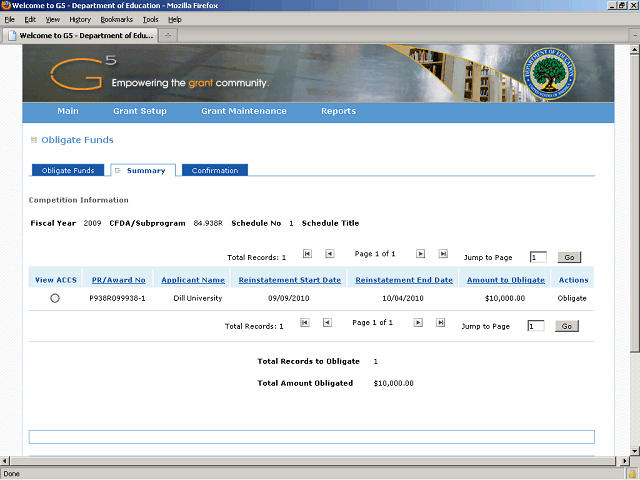Click the 09/09/2010 start date cell

click(289, 298)
